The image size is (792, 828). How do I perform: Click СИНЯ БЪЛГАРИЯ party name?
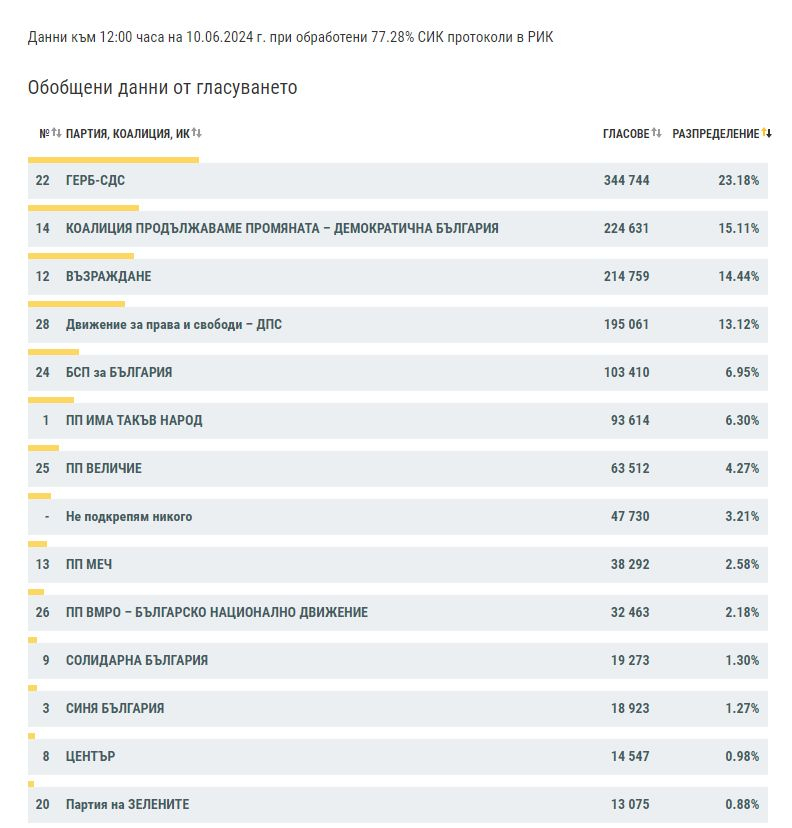click(x=115, y=709)
